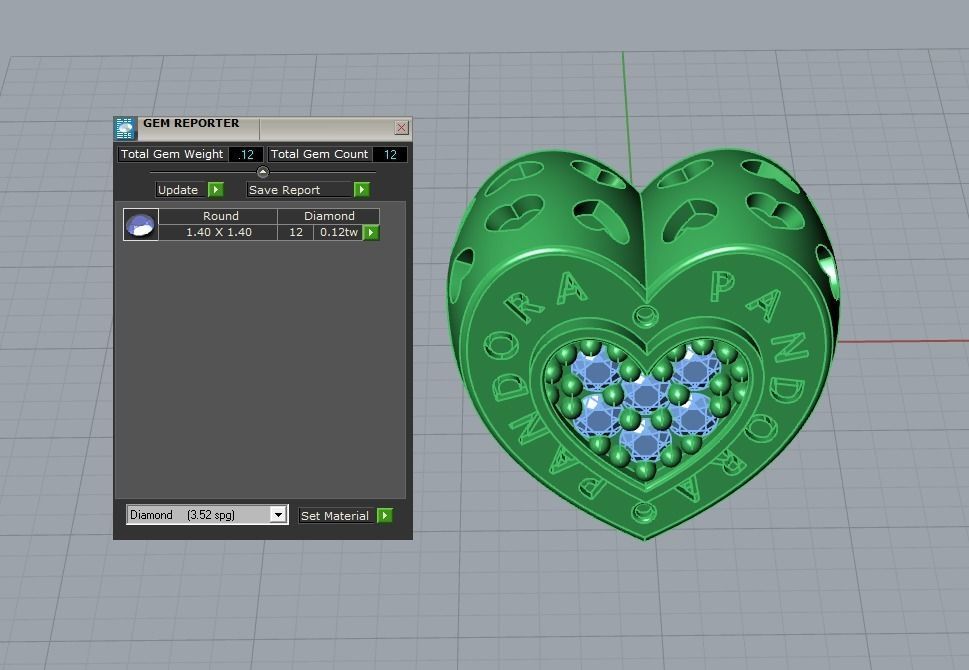Image resolution: width=969 pixels, height=670 pixels.
Task: Click the Gem Reporter panel icon
Action: 125,128
